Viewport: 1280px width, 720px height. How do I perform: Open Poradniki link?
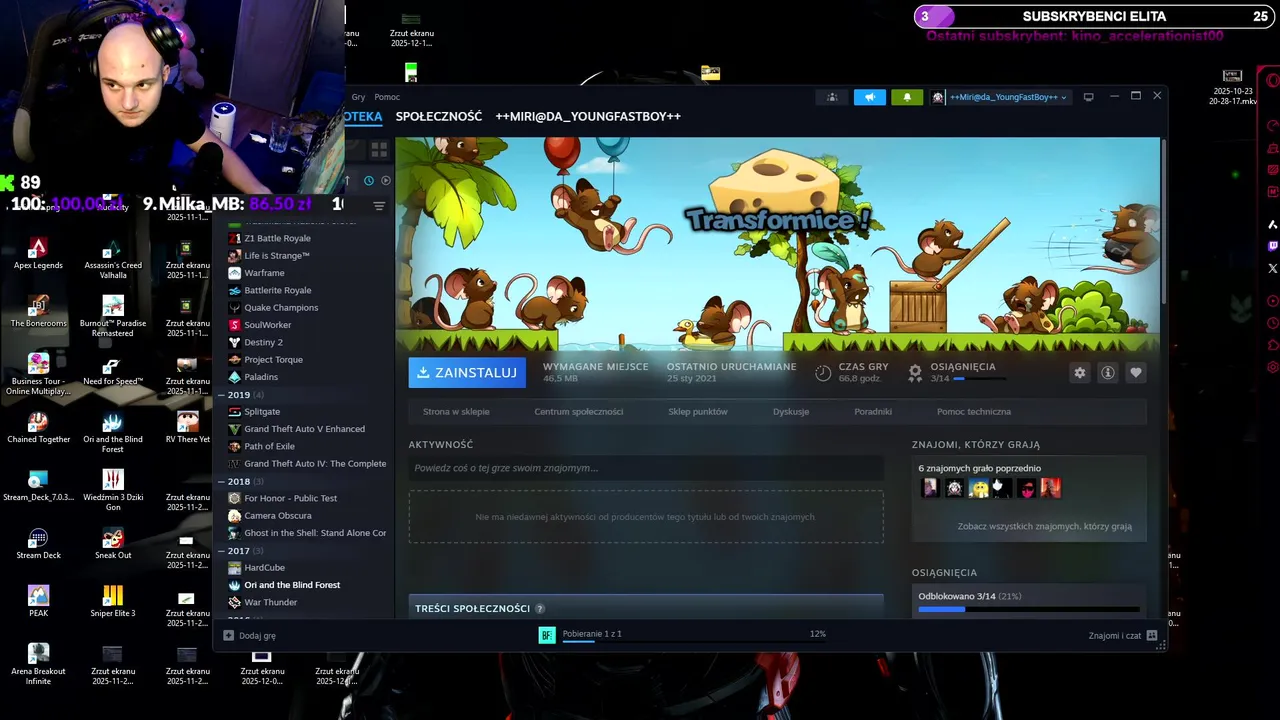(x=873, y=411)
